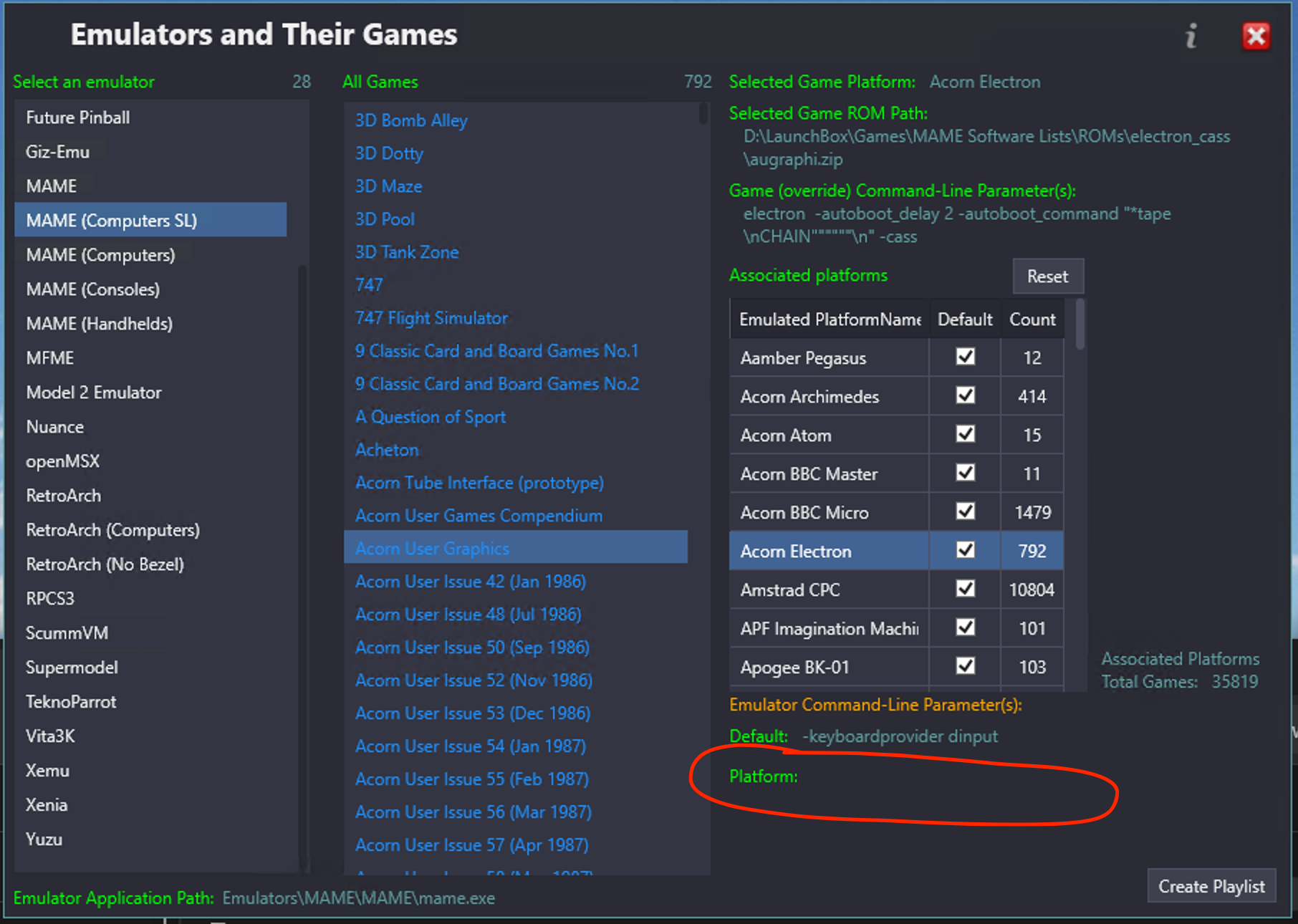Uncheck the Default box for Acorn Archimedes

point(965,395)
